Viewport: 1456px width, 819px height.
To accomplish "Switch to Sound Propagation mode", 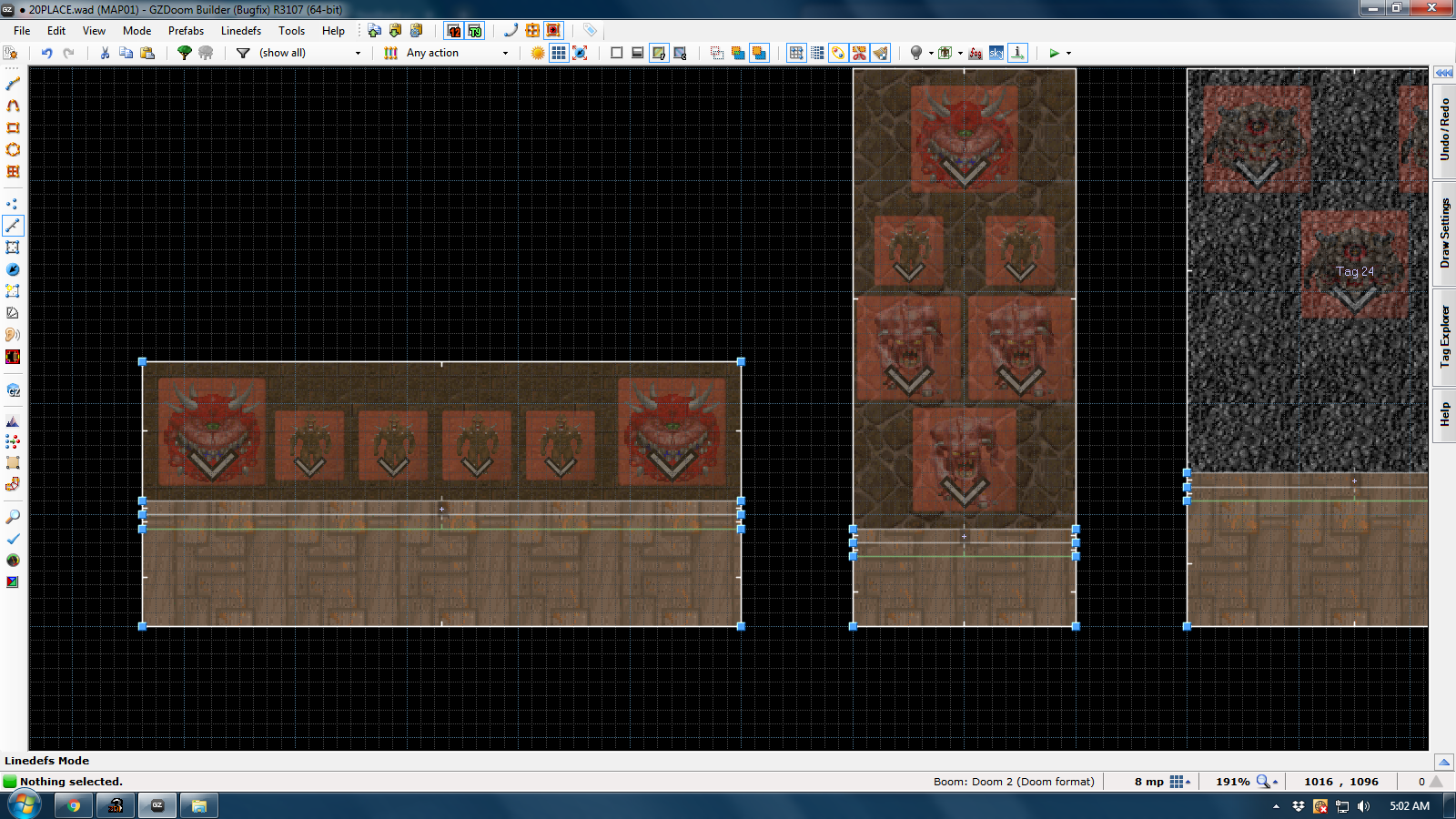I will [x=13, y=335].
